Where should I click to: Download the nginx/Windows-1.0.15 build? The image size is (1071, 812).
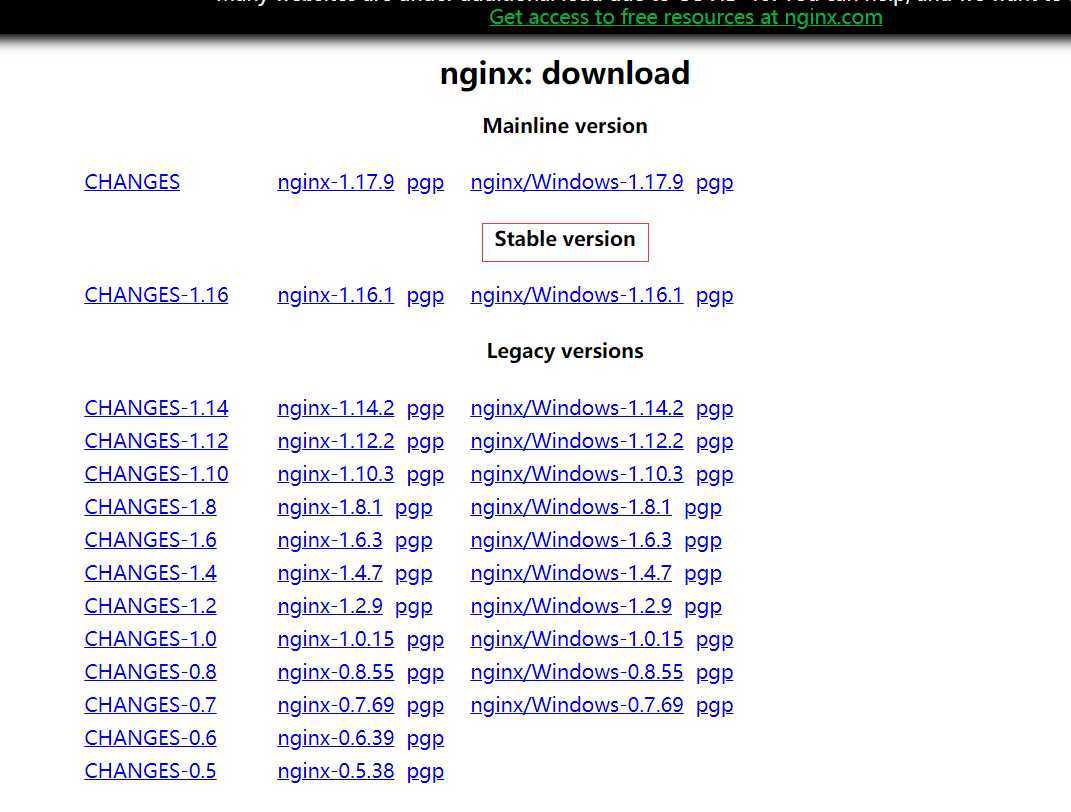(x=576, y=639)
